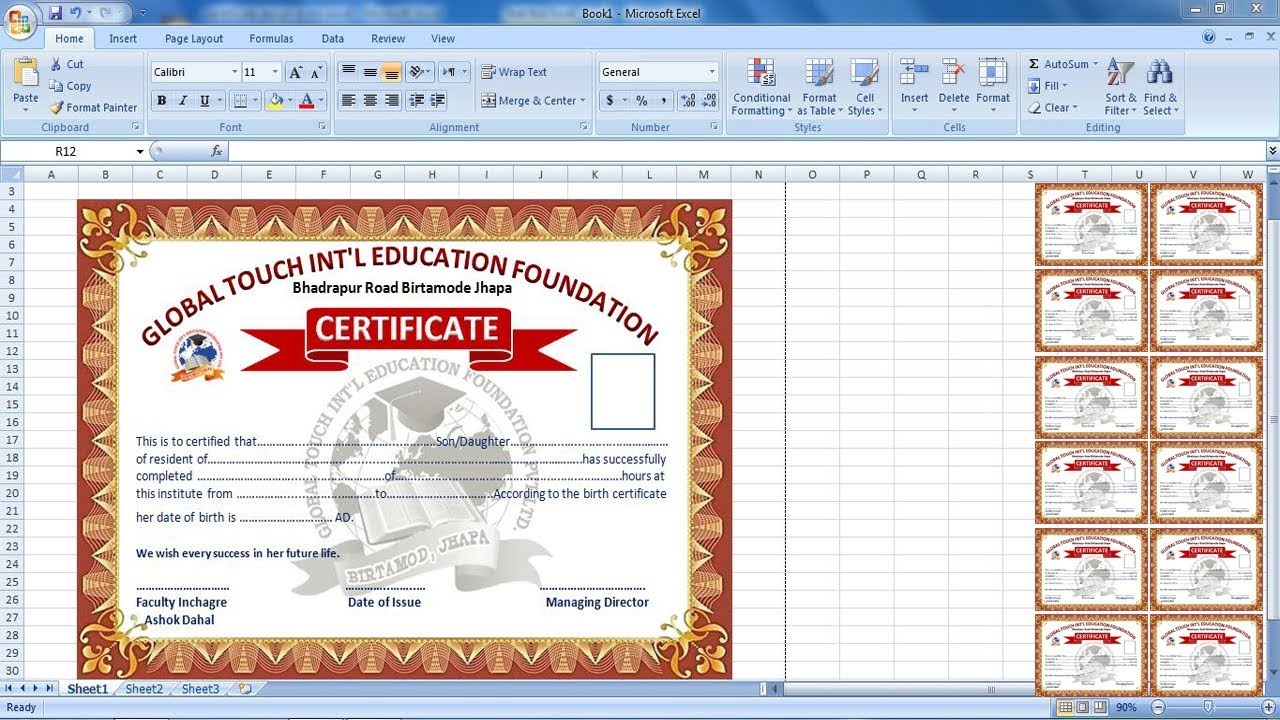Expand the Name Box dropdown
This screenshot has width=1280, height=720.
[x=140, y=151]
